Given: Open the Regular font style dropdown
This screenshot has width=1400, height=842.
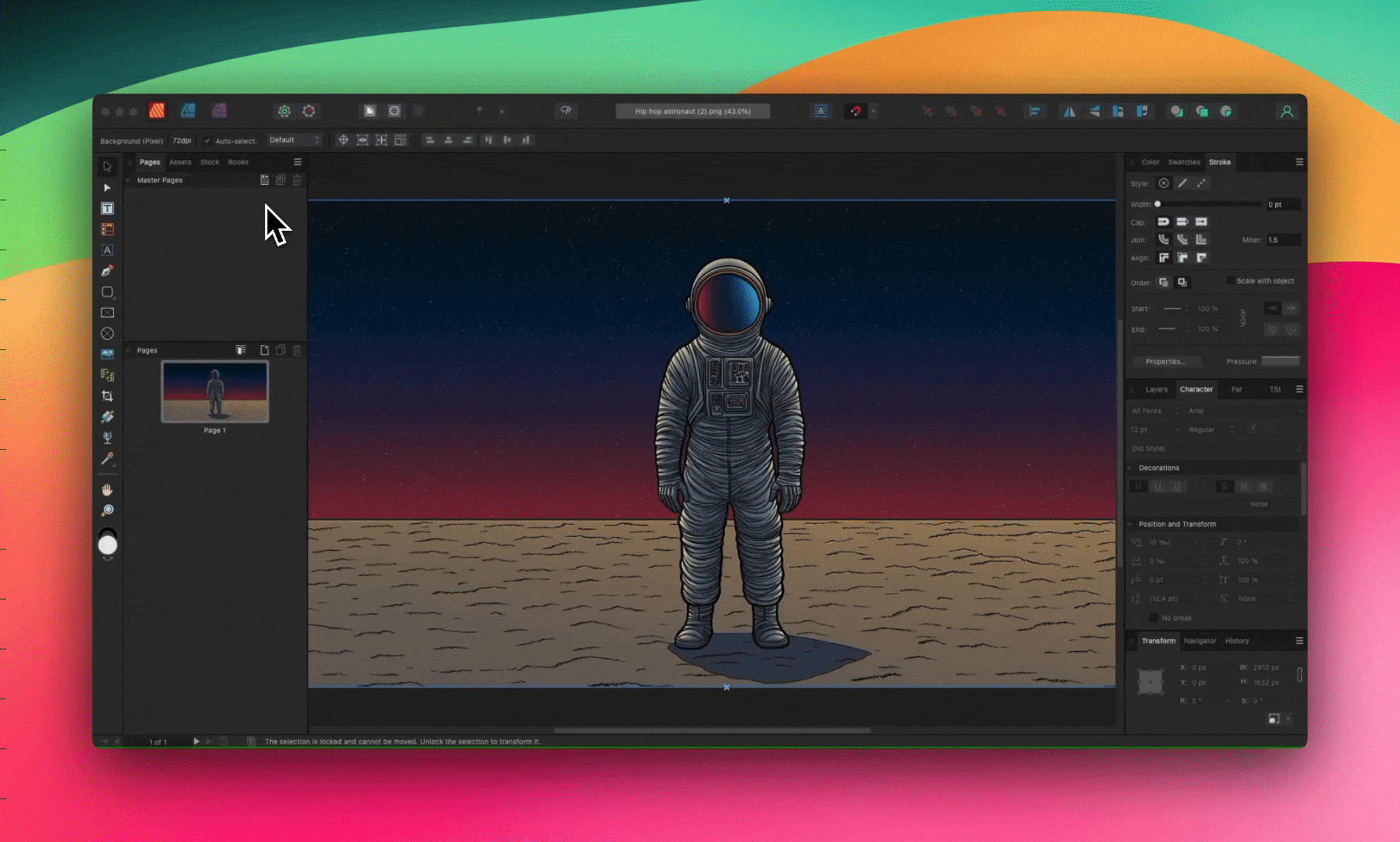Looking at the screenshot, I should tap(1211, 430).
